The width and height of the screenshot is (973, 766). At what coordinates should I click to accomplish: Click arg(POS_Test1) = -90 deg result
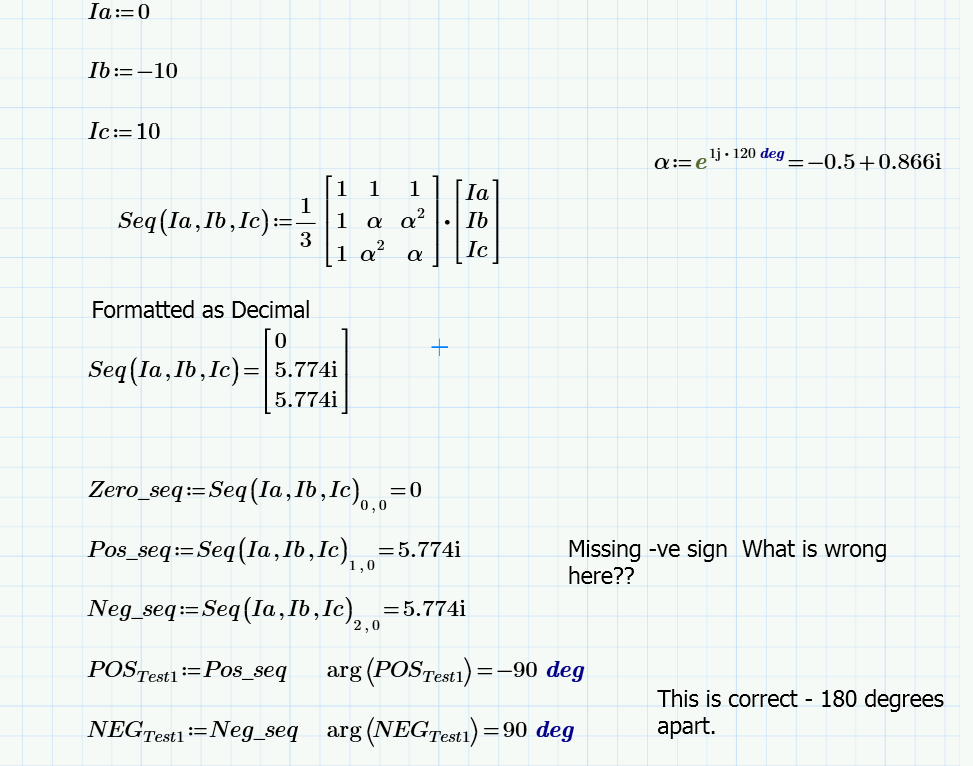[x=455, y=671]
